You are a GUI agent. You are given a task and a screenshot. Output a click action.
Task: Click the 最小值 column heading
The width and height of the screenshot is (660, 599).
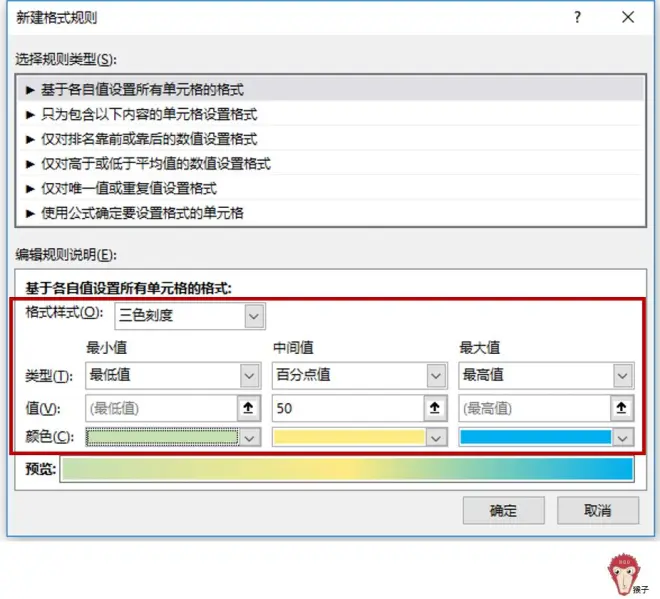(x=106, y=348)
